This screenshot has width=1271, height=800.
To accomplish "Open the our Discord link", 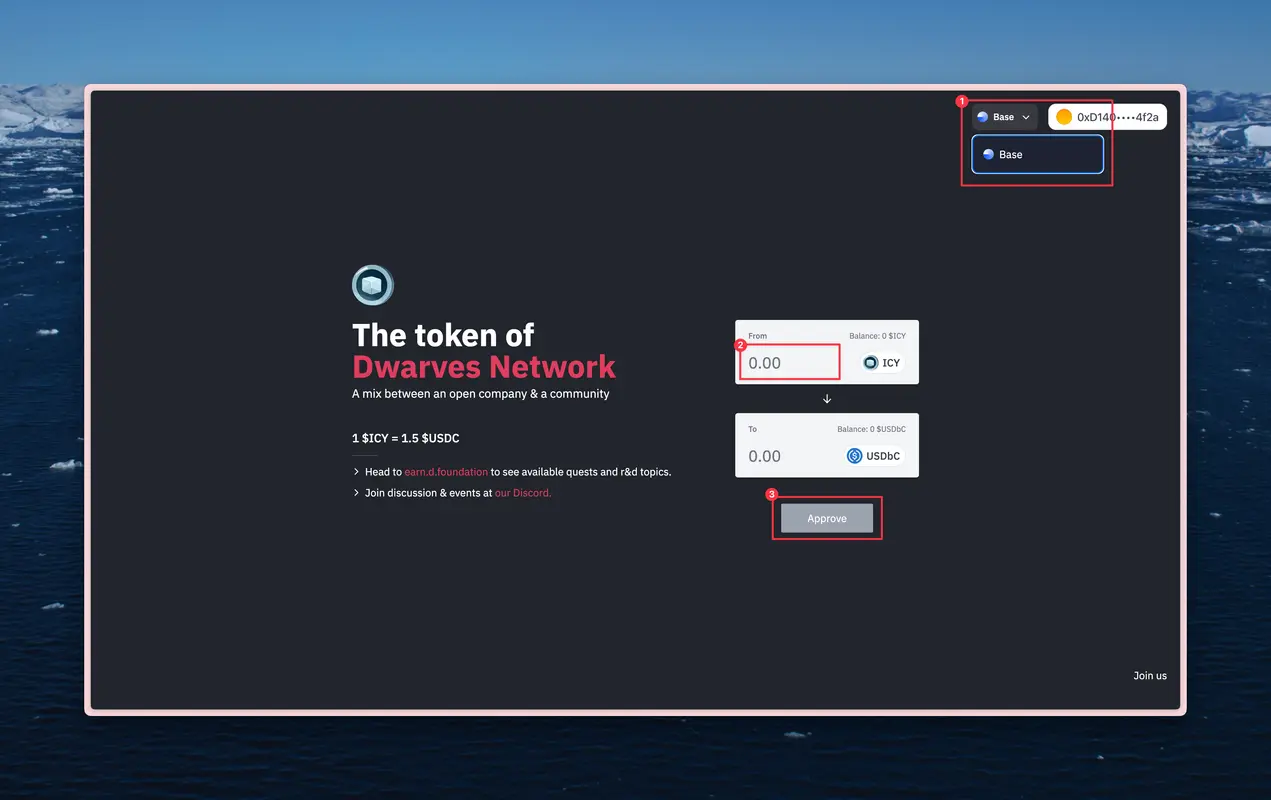I will [523, 493].
